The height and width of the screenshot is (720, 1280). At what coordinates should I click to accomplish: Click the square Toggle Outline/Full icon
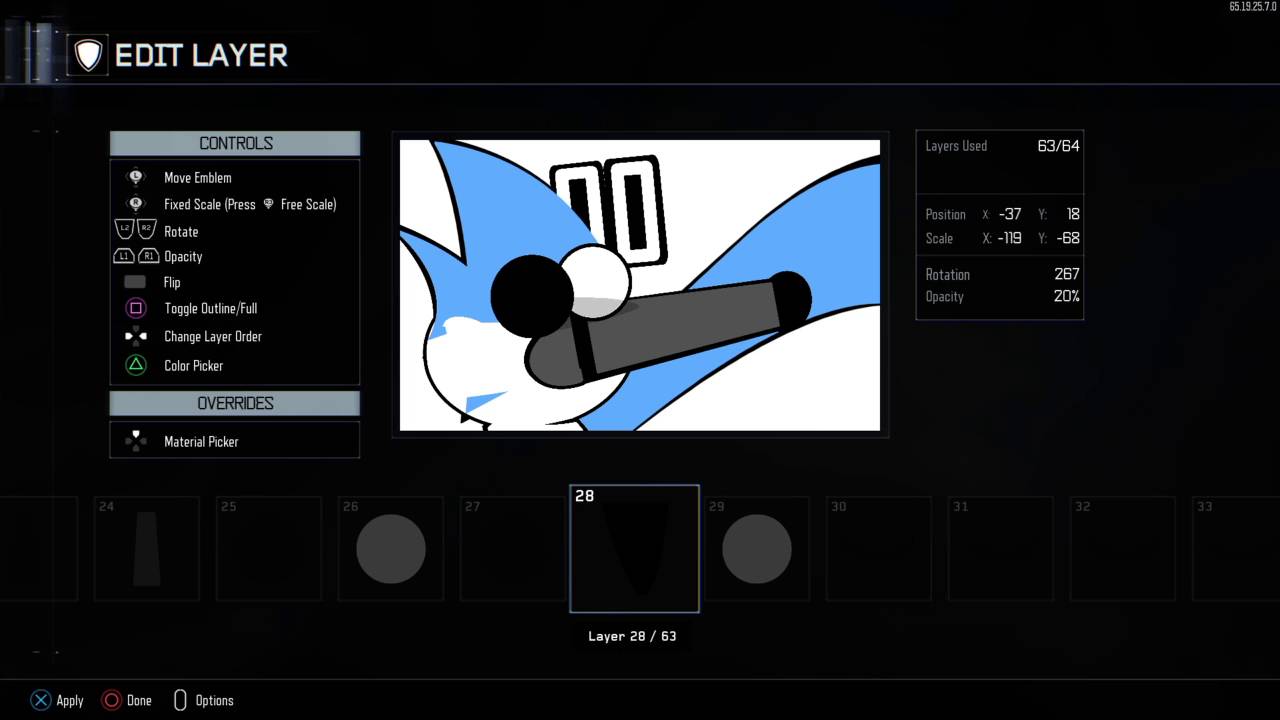[136, 309]
